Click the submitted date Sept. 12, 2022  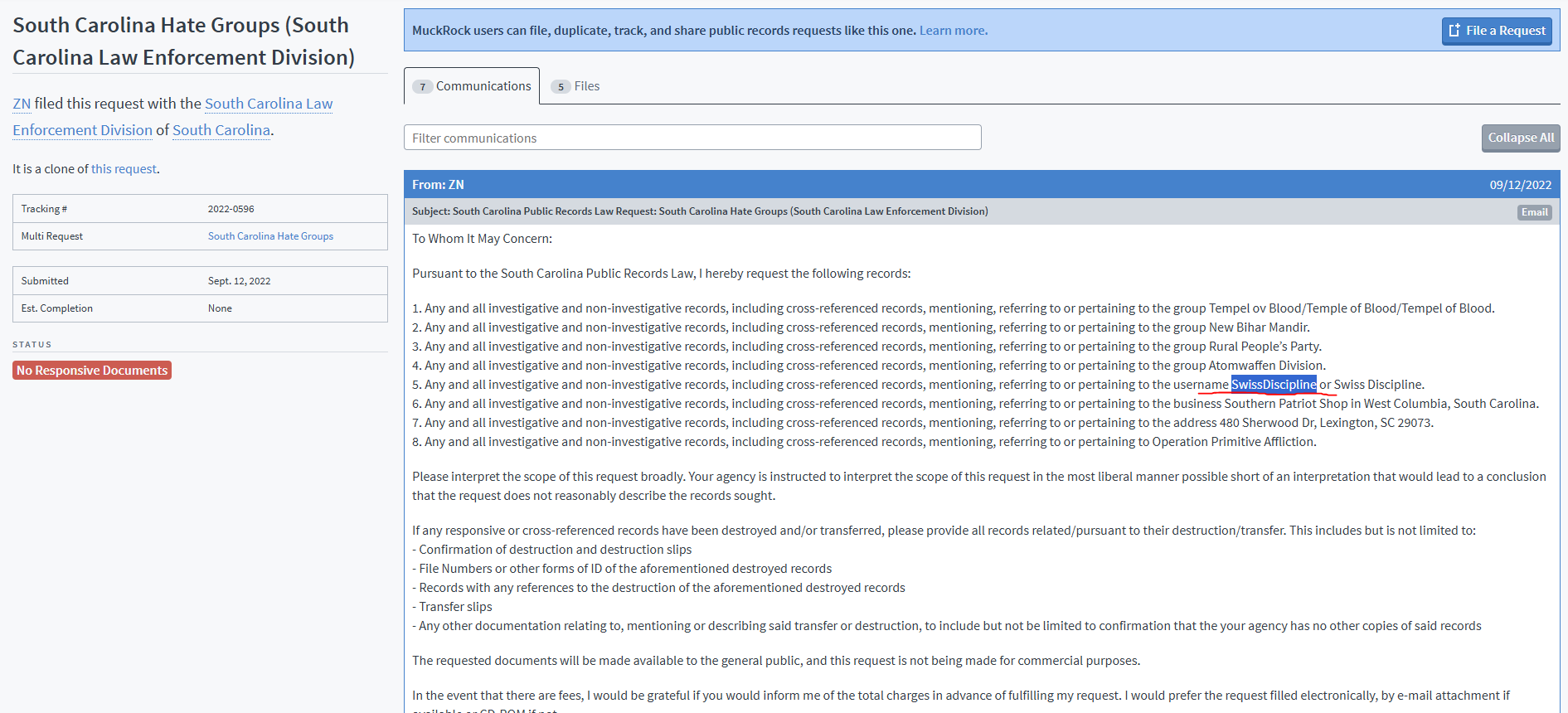point(239,281)
